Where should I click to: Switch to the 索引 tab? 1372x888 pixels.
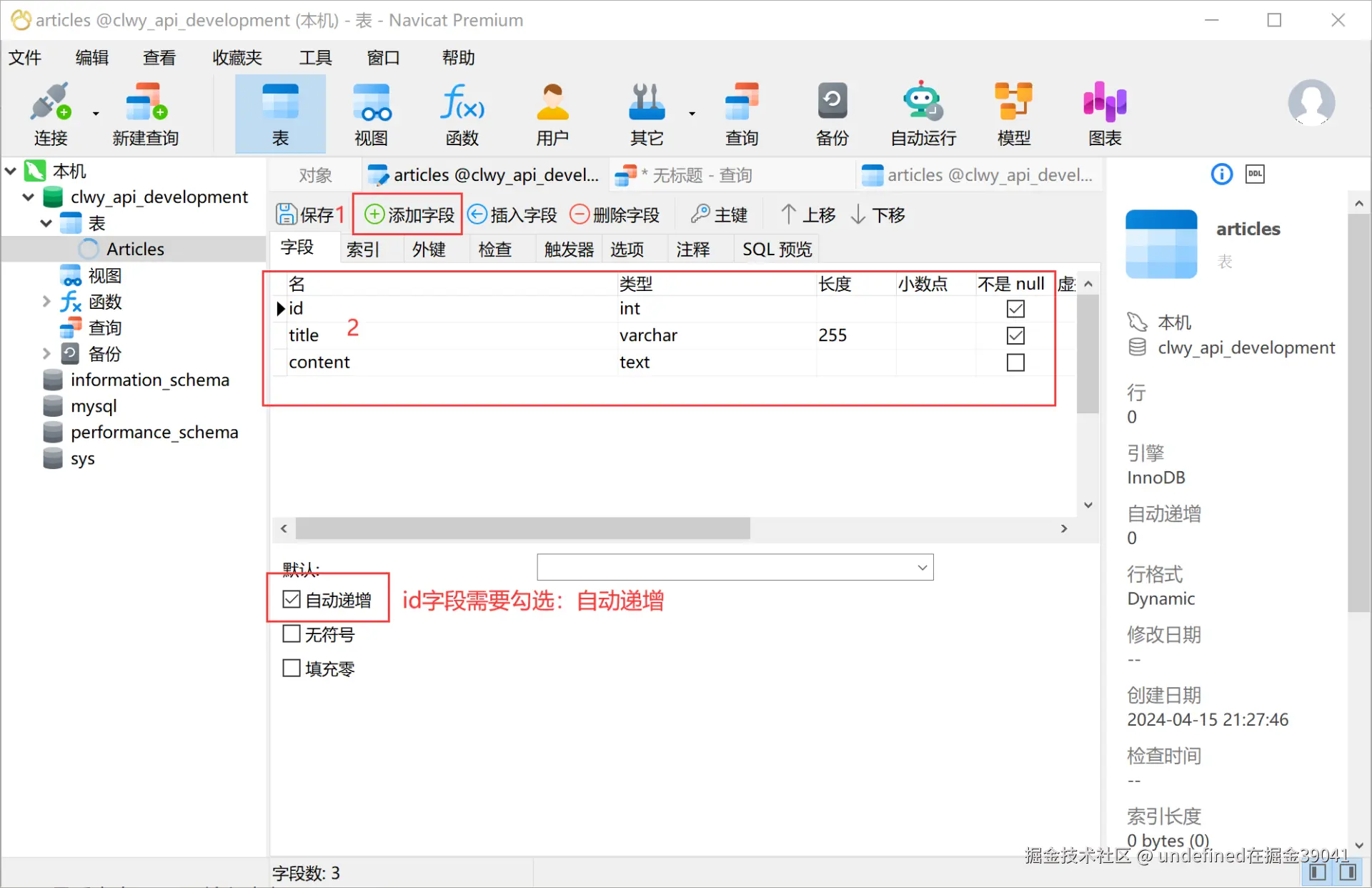[363, 249]
